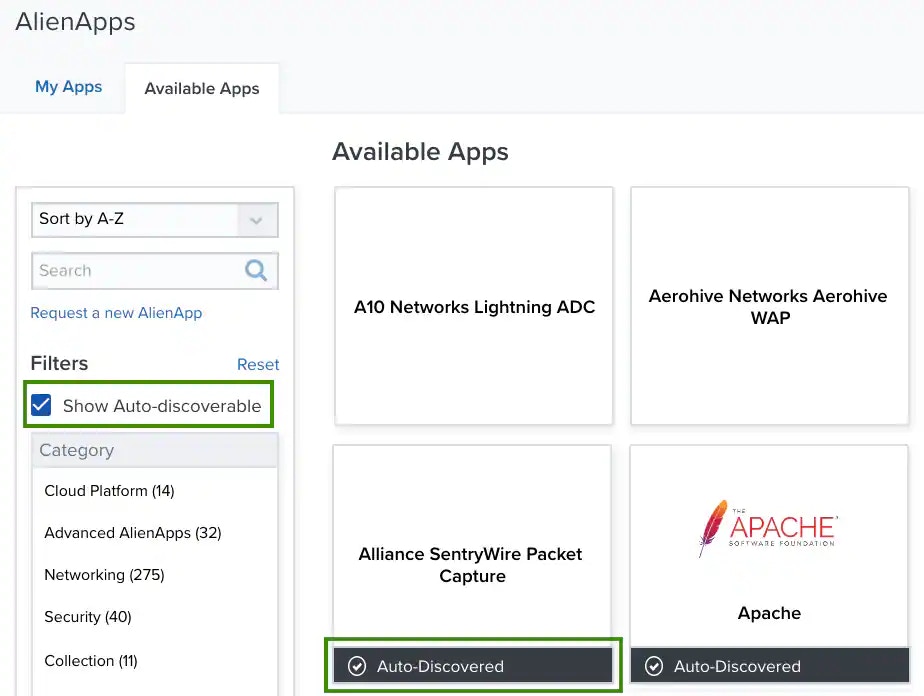The image size is (924, 696).
Task: Switch to the My Apps tab
Action: click(x=68, y=87)
